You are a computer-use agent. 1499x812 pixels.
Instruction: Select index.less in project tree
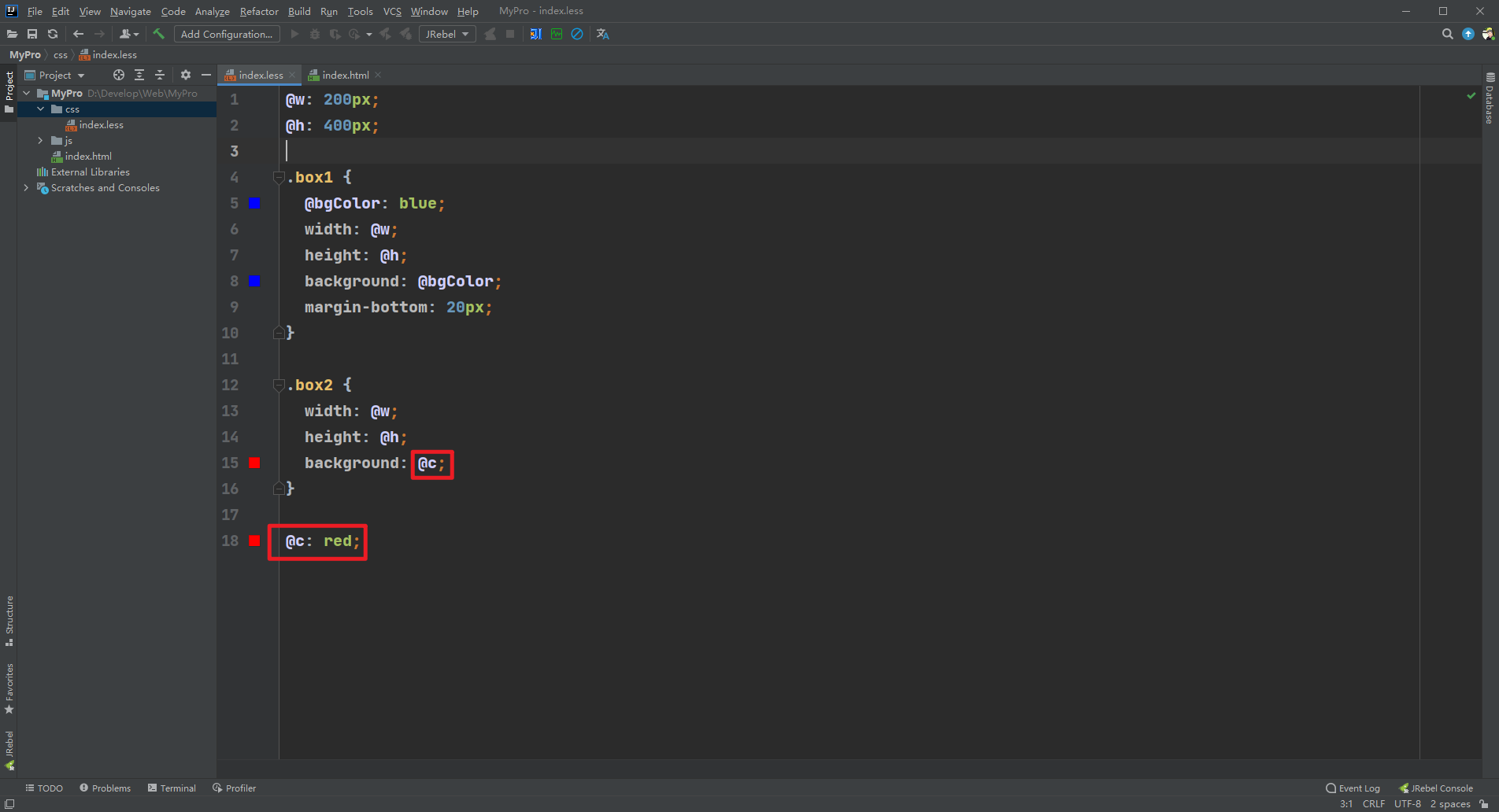(101, 124)
